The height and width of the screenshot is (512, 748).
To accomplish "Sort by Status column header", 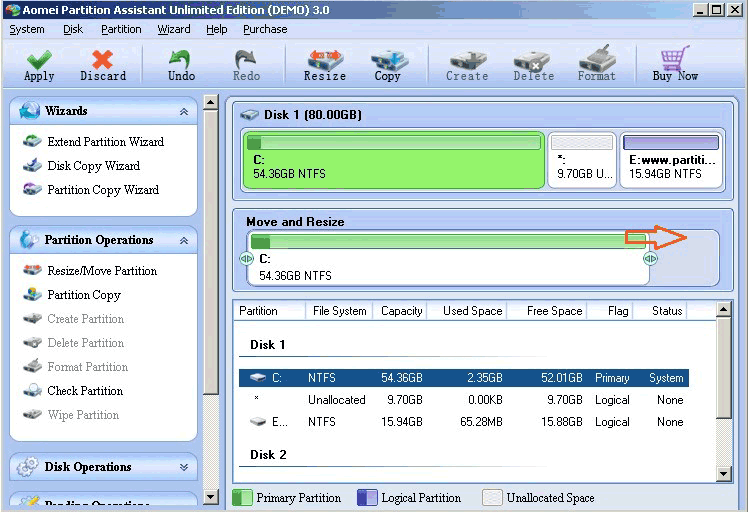I will (667, 311).
